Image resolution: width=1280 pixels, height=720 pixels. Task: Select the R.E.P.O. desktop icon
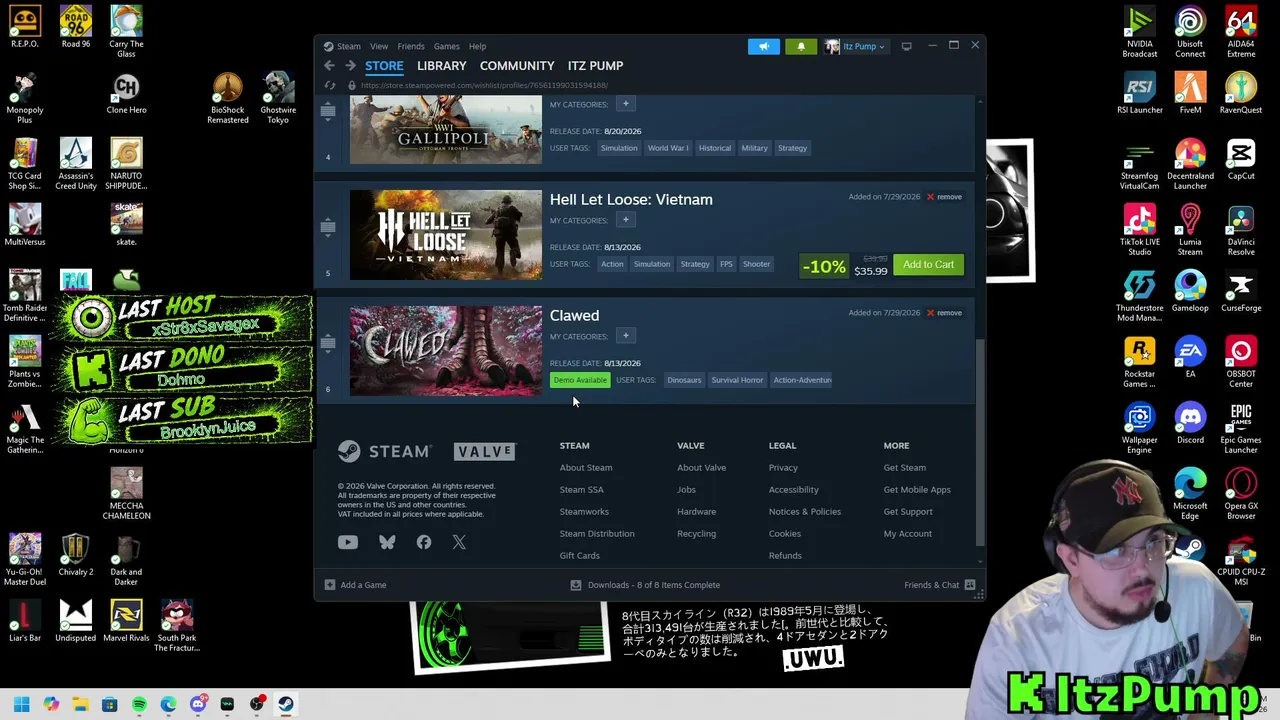click(x=25, y=27)
